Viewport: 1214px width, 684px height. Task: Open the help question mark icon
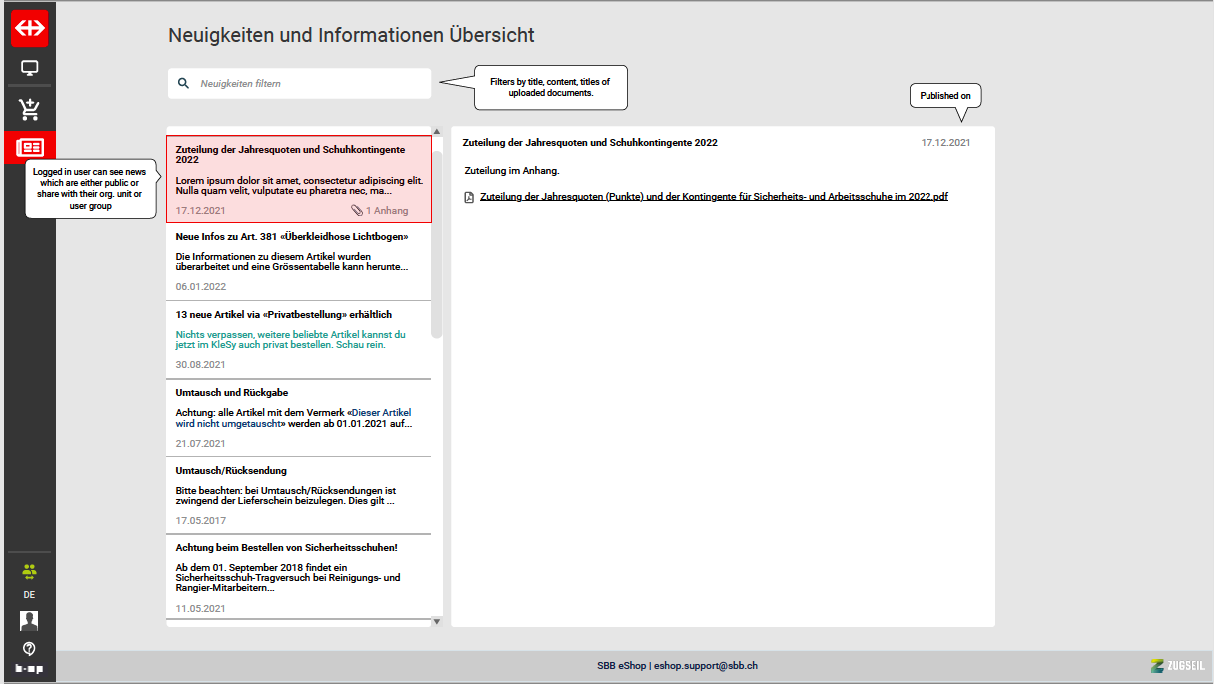[x=29, y=649]
